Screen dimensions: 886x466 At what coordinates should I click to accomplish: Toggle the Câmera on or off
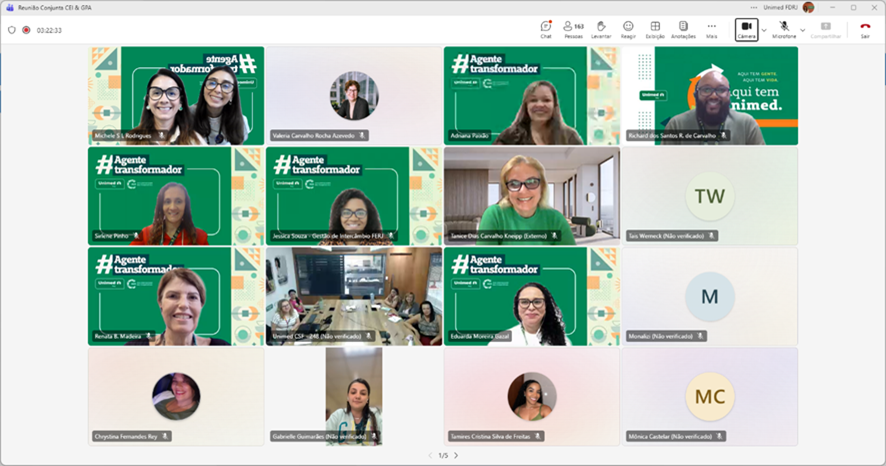pyautogui.click(x=746, y=29)
